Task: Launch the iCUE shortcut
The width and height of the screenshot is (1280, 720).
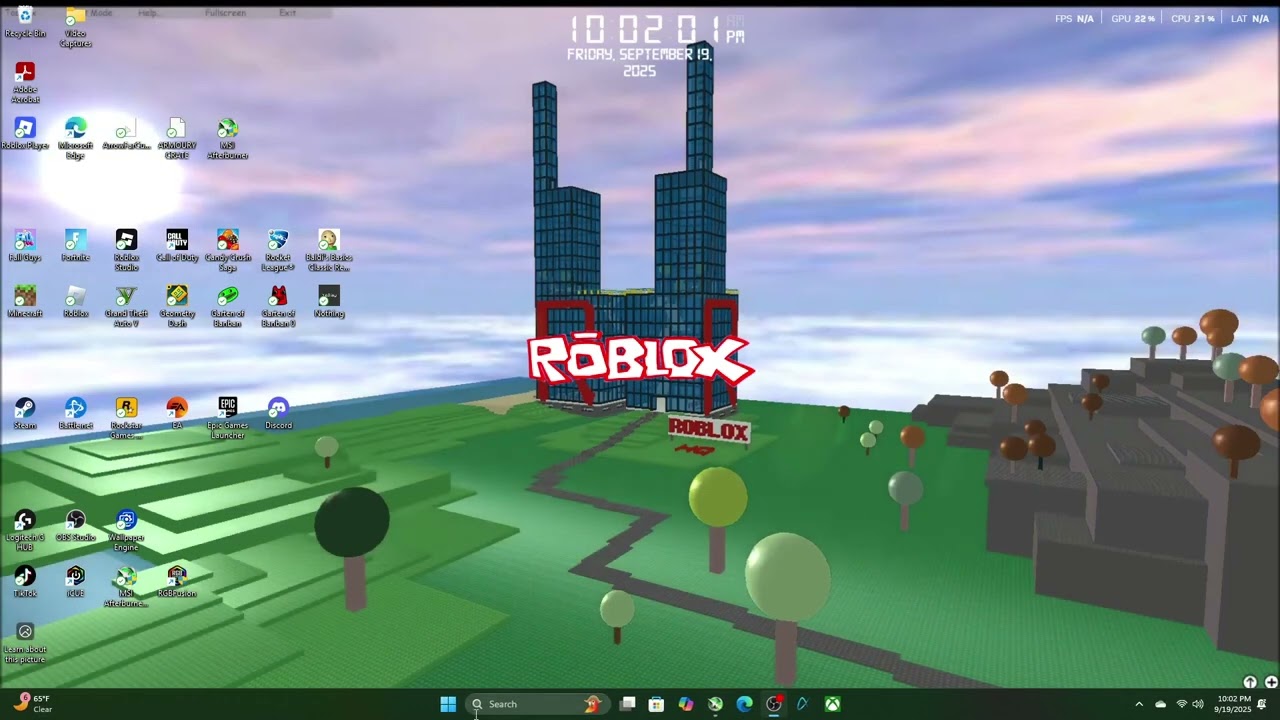Action: pos(75,582)
